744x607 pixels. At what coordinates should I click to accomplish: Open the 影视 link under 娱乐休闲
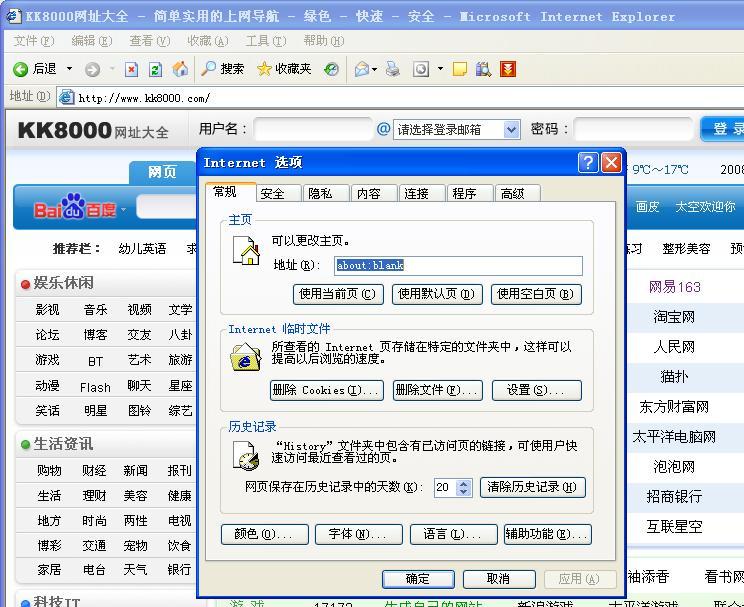[47, 310]
